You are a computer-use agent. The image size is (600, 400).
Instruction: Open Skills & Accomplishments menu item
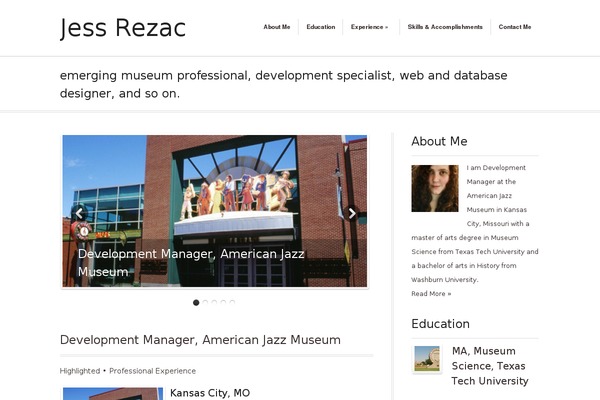(x=445, y=27)
